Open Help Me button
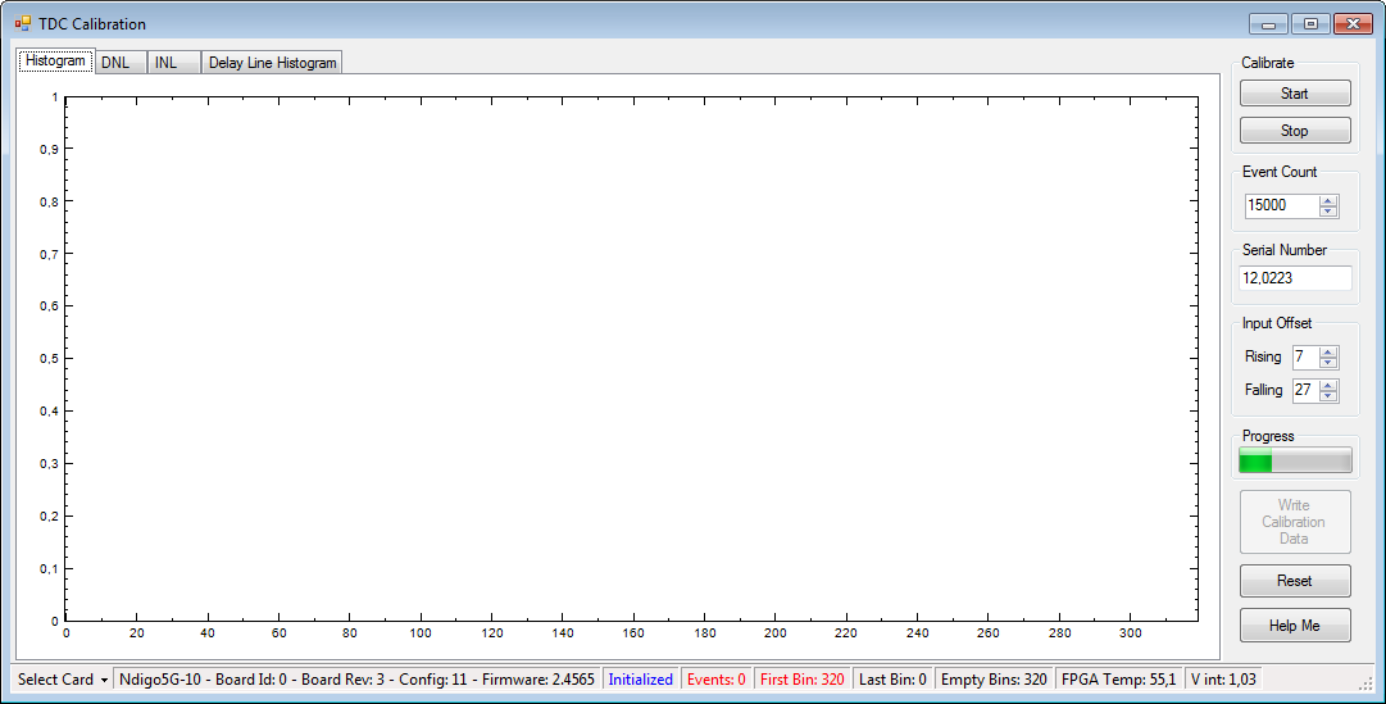Image resolution: width=1386 pixels, height=704 pixels. click(1295, 625)
